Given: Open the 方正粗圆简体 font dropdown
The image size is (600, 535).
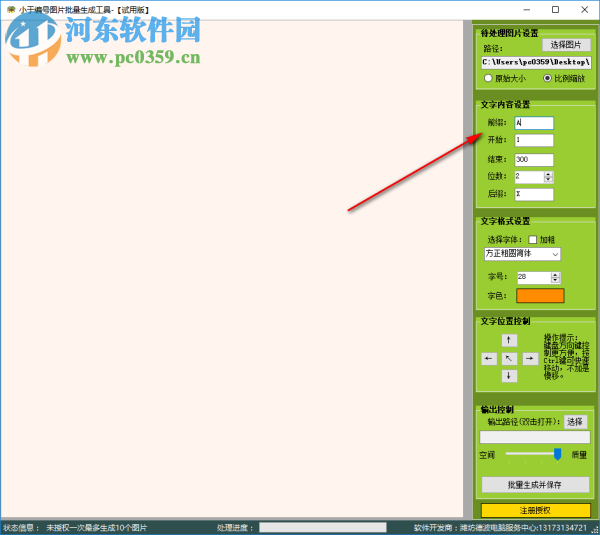Looking at the screenshot, I should pyautogui.click(x=522, y=254).
